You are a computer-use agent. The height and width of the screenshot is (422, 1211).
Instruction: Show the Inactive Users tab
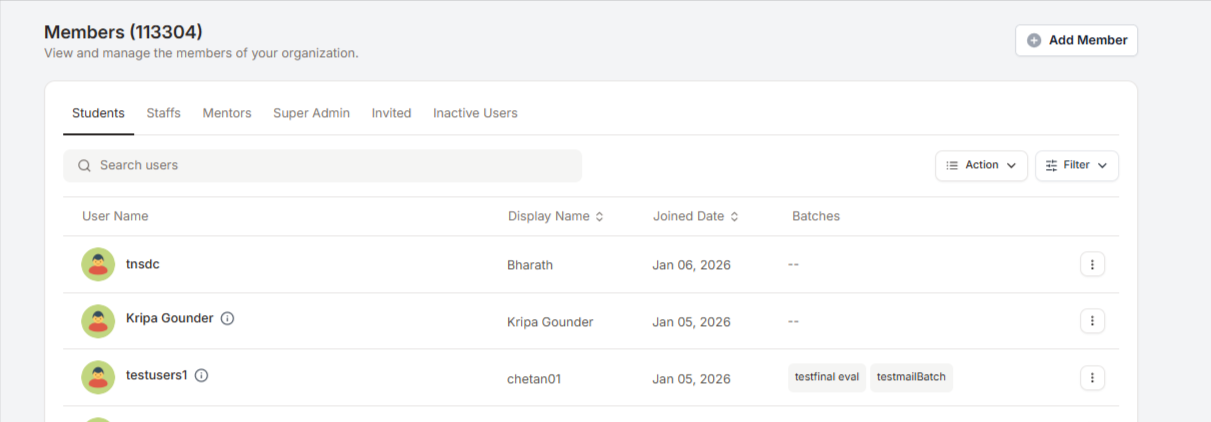pos(475,113)
